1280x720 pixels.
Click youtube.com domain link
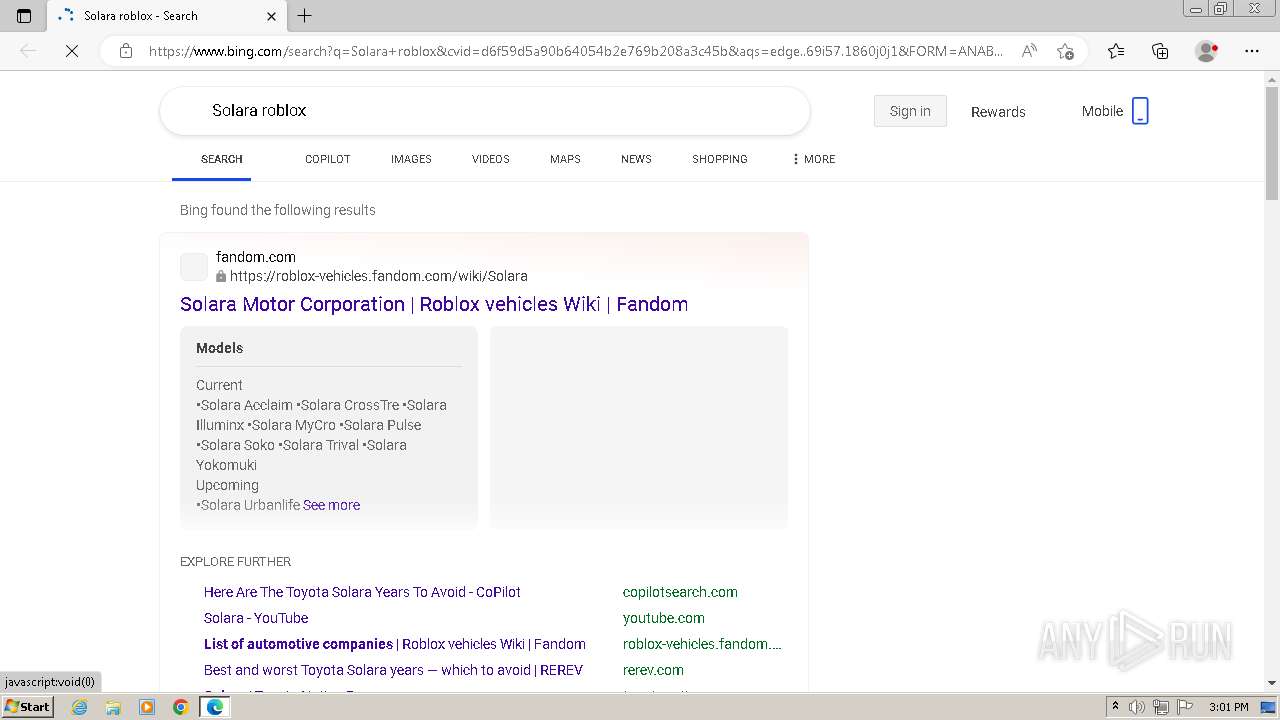664,618
